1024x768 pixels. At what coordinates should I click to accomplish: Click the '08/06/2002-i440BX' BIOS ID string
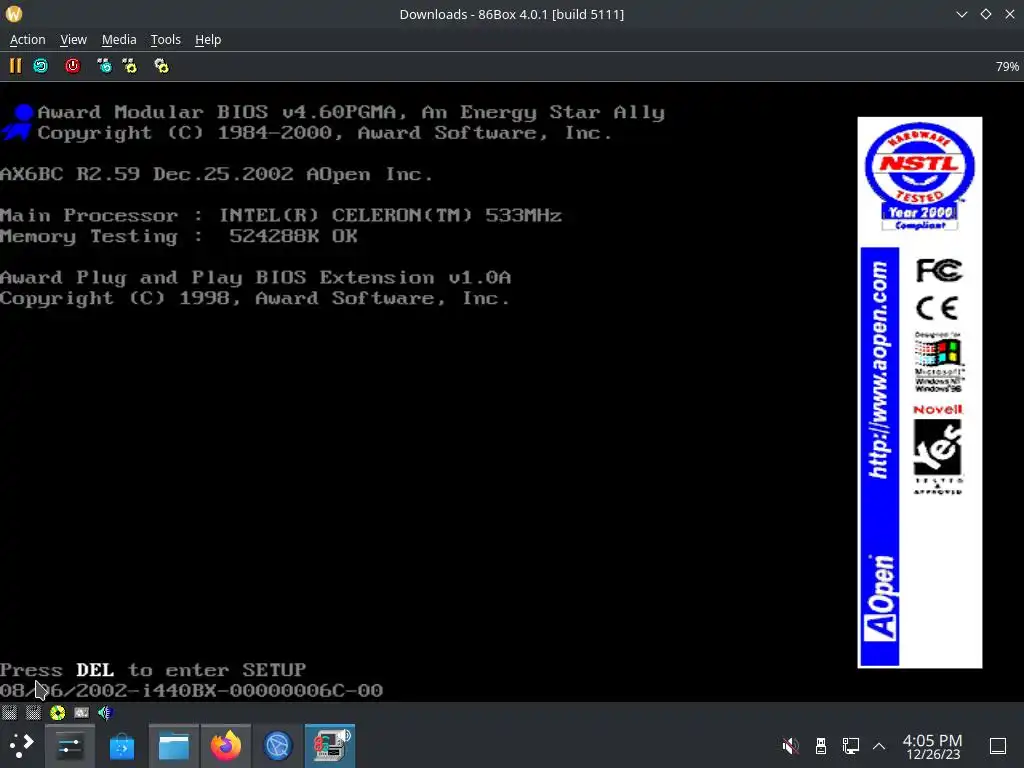(x=191, y=690)
